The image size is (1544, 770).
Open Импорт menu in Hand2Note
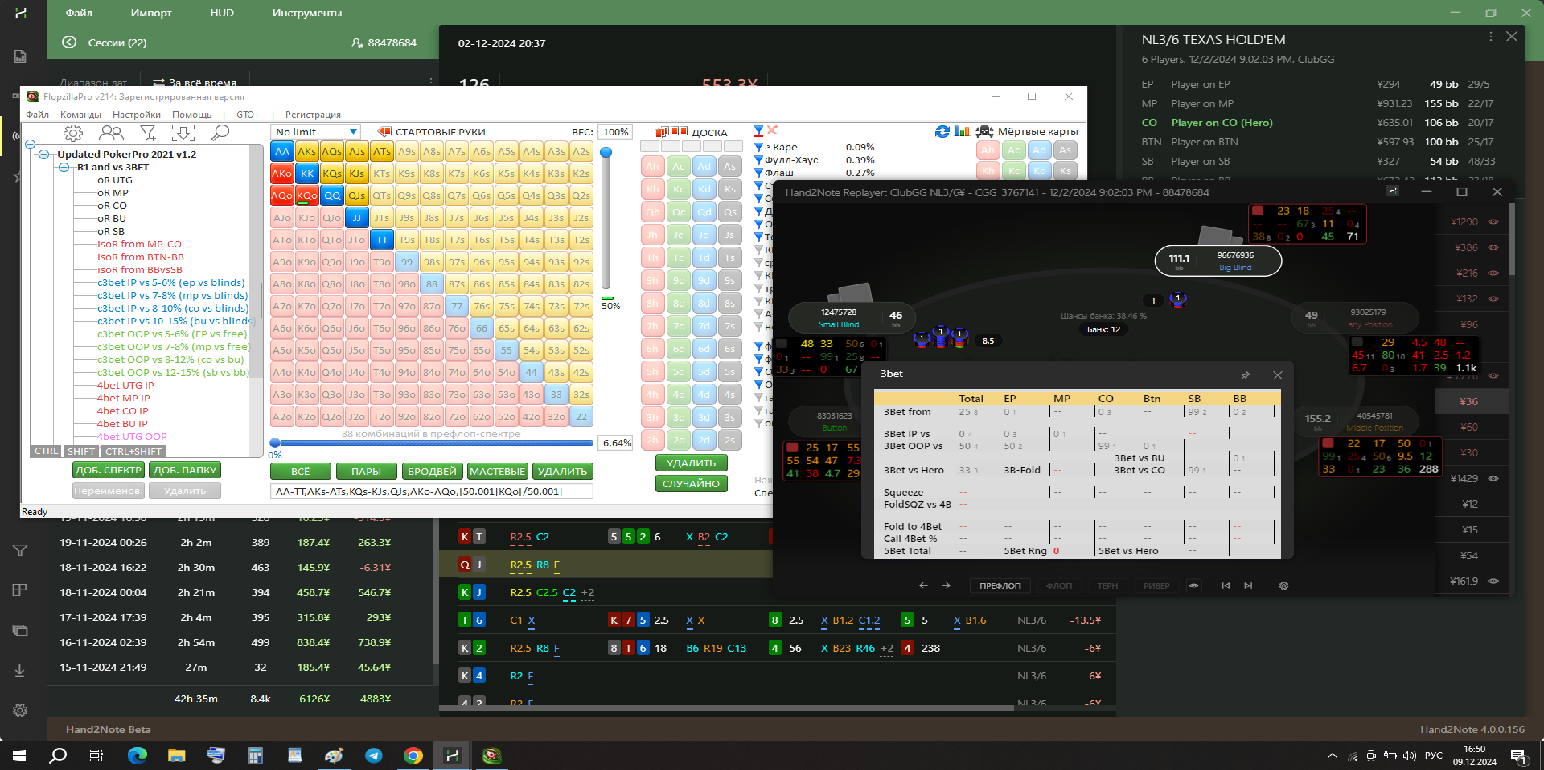[x=151, y=15]
